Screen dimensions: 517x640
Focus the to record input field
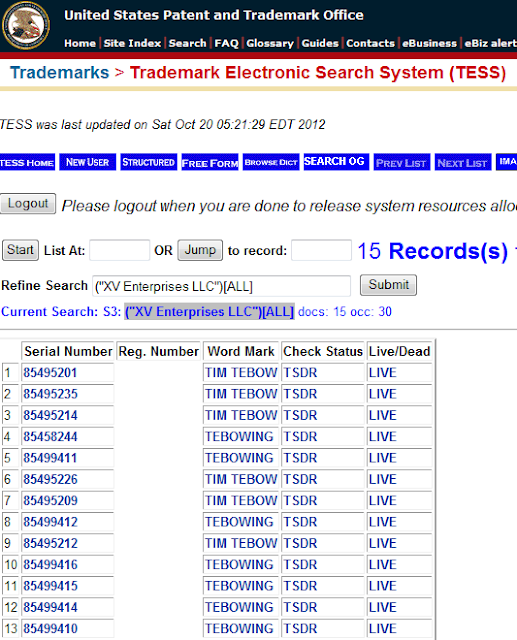pyautogui.click(x=321, y=250)
